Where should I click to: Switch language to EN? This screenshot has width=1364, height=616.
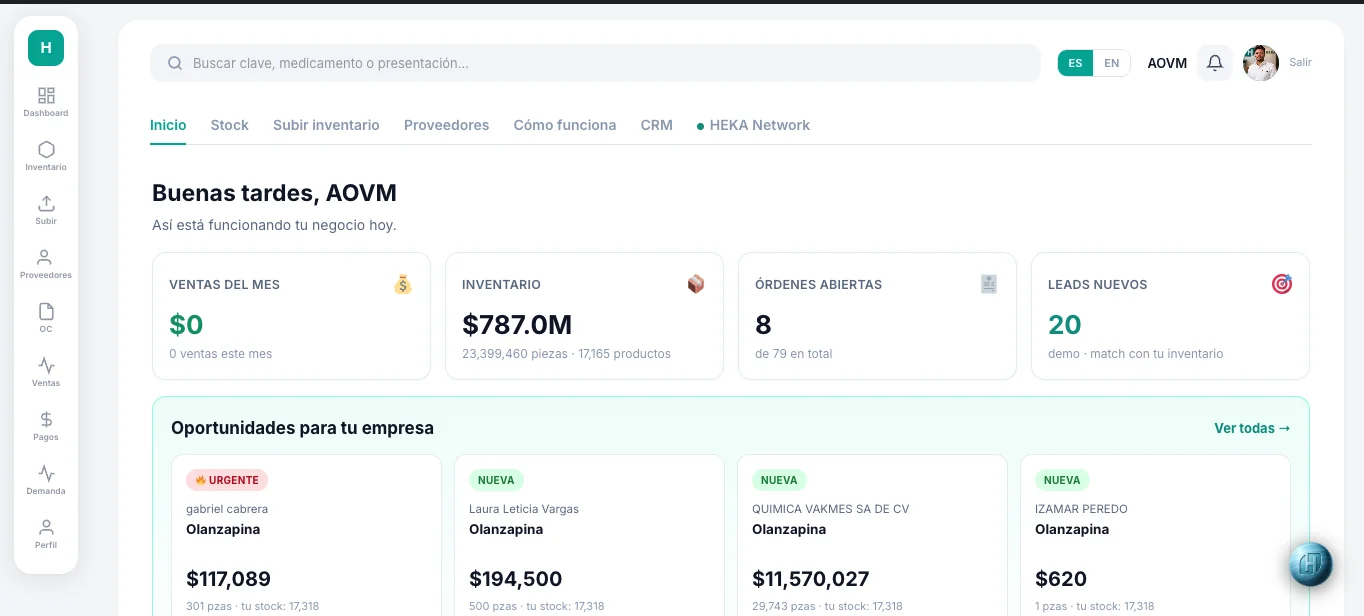[1111, 63]
